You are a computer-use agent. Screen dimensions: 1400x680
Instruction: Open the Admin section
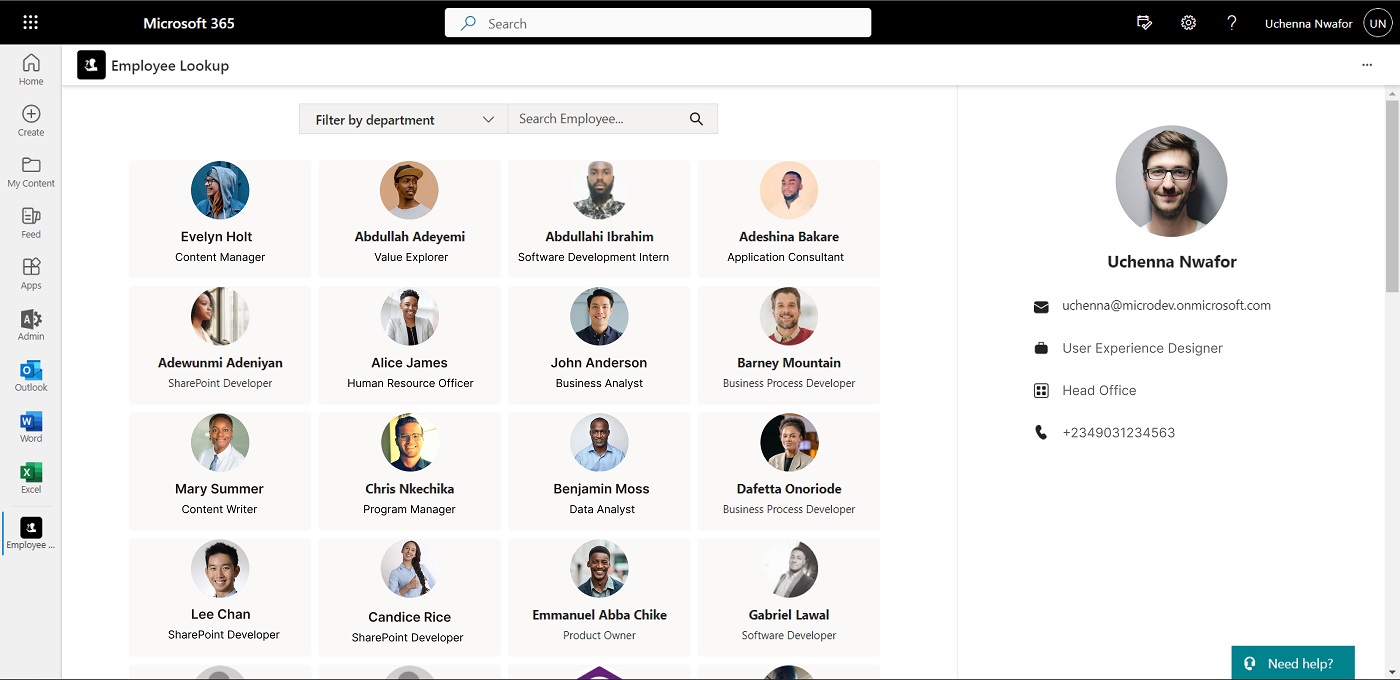pyautogui.click(x=30, y=325)
